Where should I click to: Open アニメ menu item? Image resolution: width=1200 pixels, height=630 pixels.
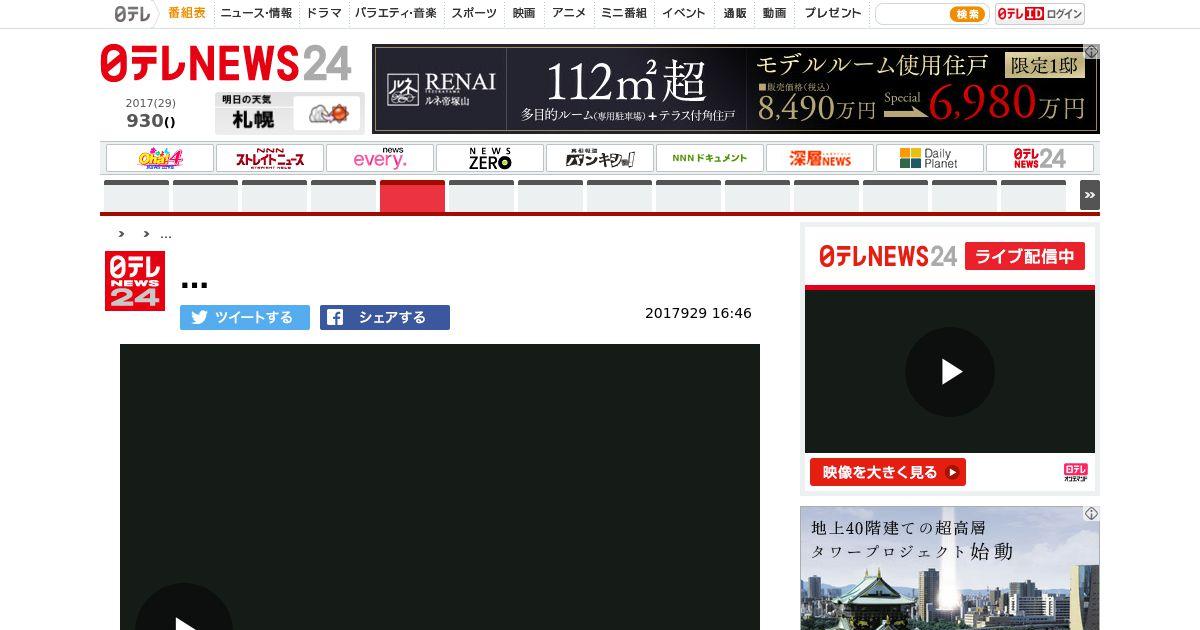[x=569, y=13]
